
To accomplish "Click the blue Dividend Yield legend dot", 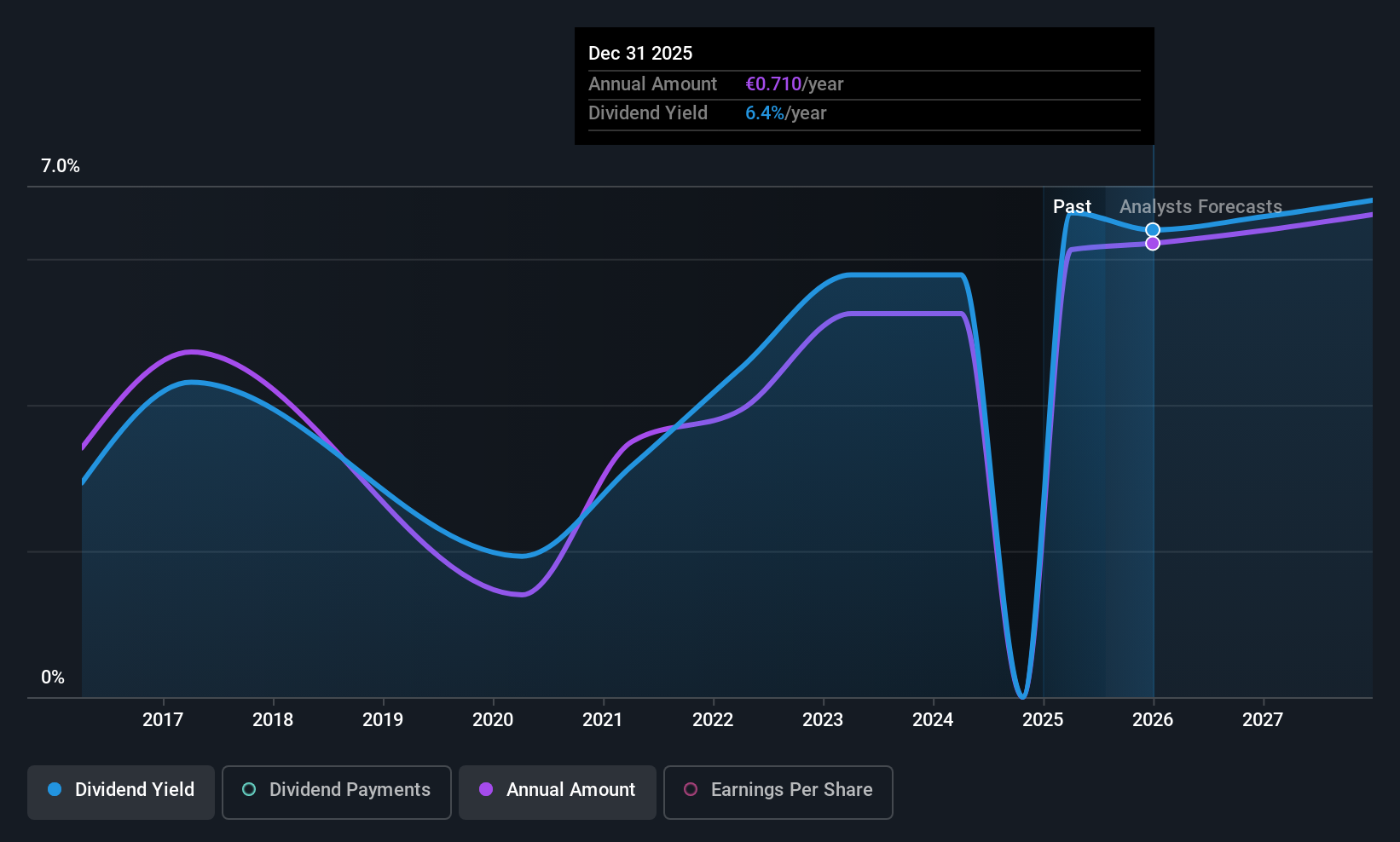I will point(55,789).
